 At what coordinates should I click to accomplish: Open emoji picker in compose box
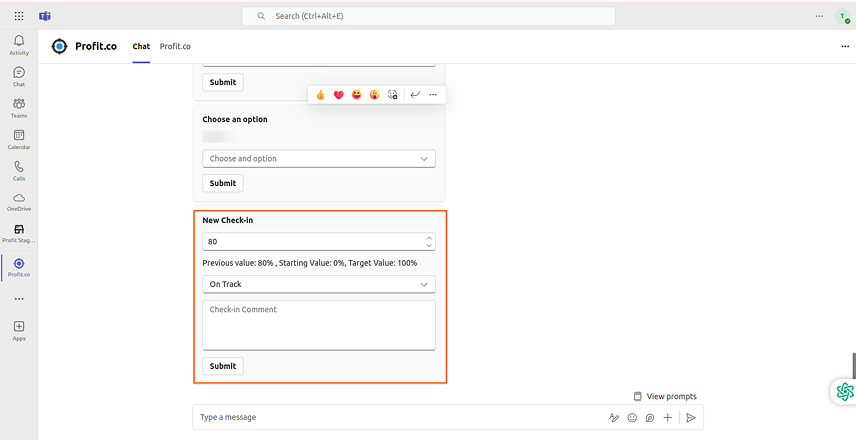click(632, 418)
